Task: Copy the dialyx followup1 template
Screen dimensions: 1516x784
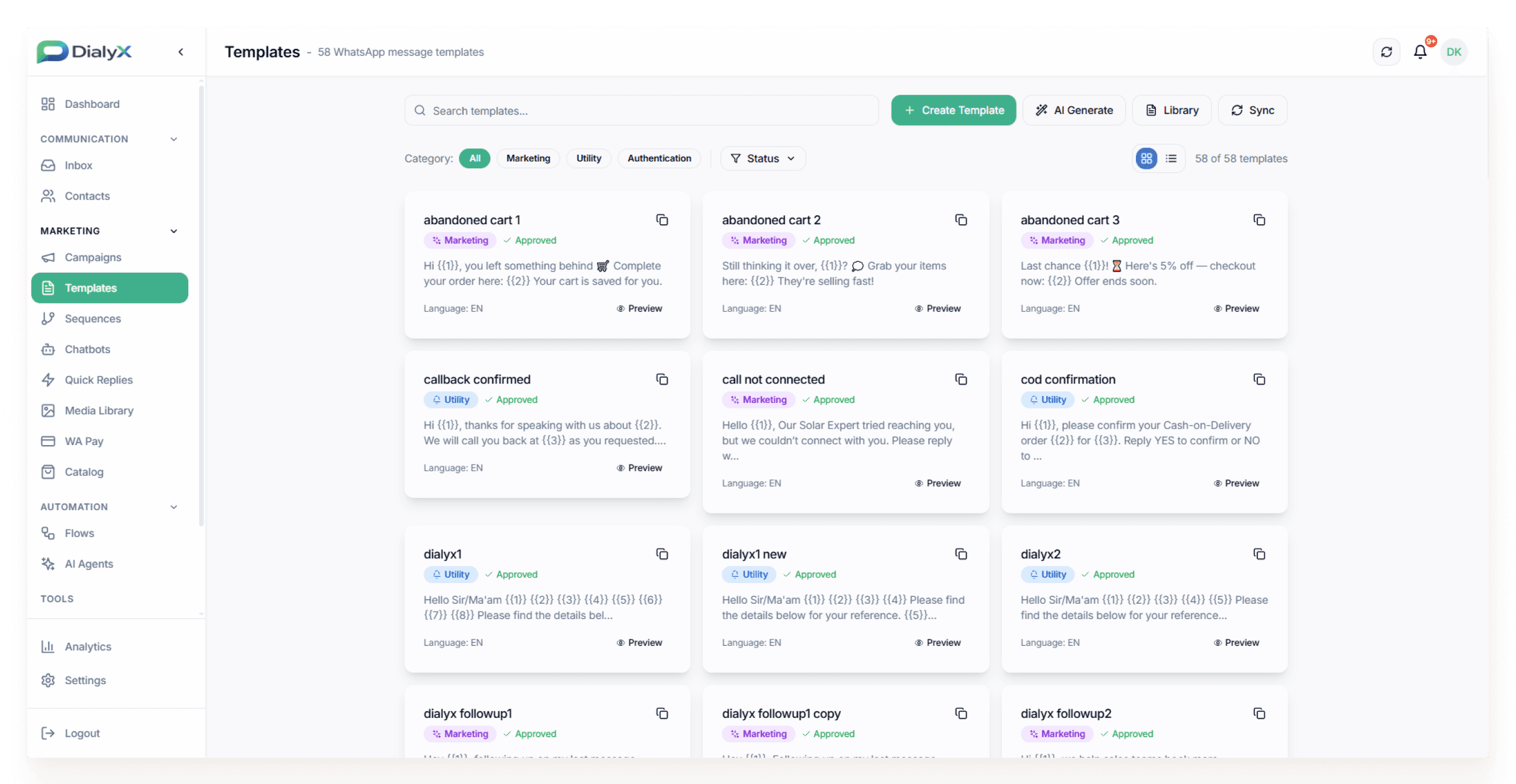Action: (x=662, y=713)
